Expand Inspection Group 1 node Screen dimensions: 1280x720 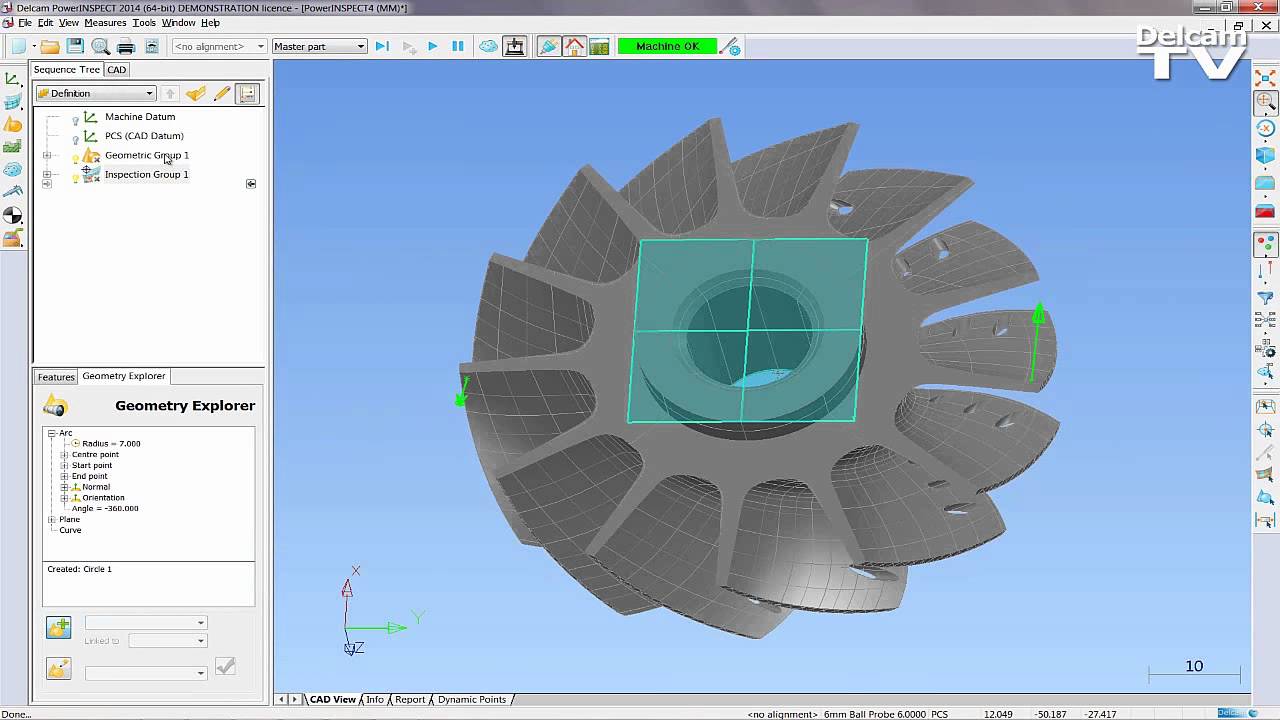tap(46, 175)
